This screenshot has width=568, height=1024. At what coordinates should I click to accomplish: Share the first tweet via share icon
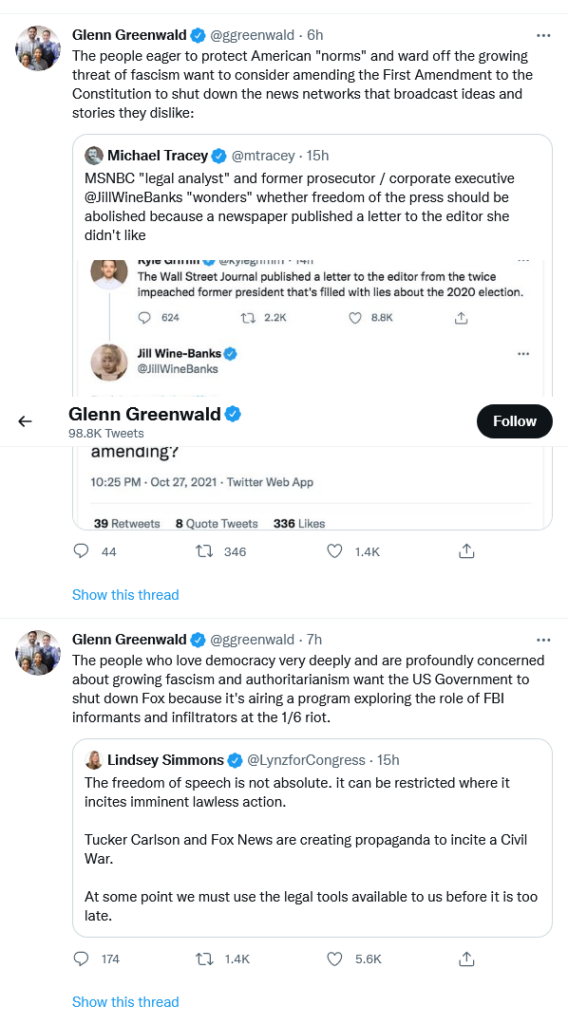click(465, 551)
